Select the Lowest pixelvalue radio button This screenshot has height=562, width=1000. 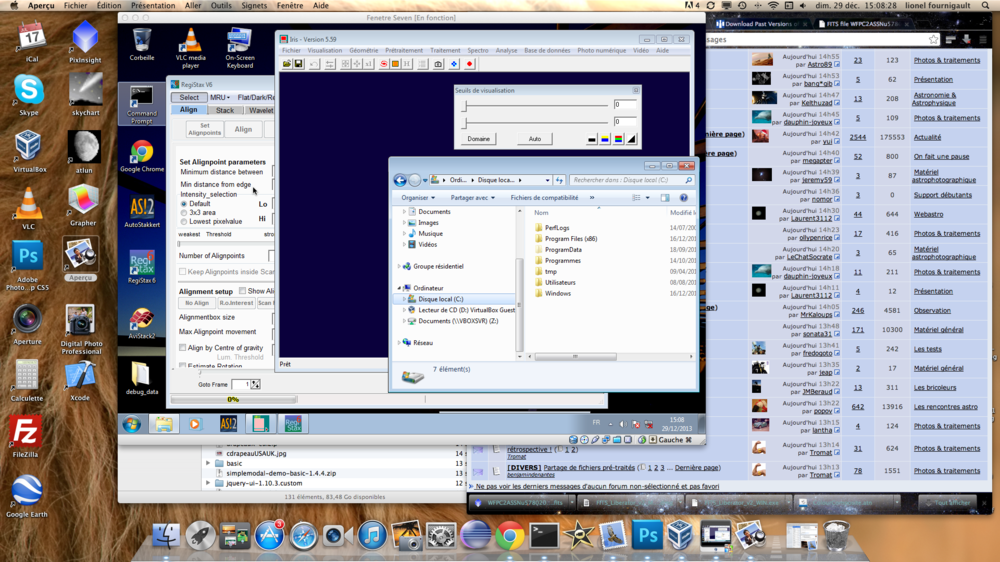tap(184, 221)
